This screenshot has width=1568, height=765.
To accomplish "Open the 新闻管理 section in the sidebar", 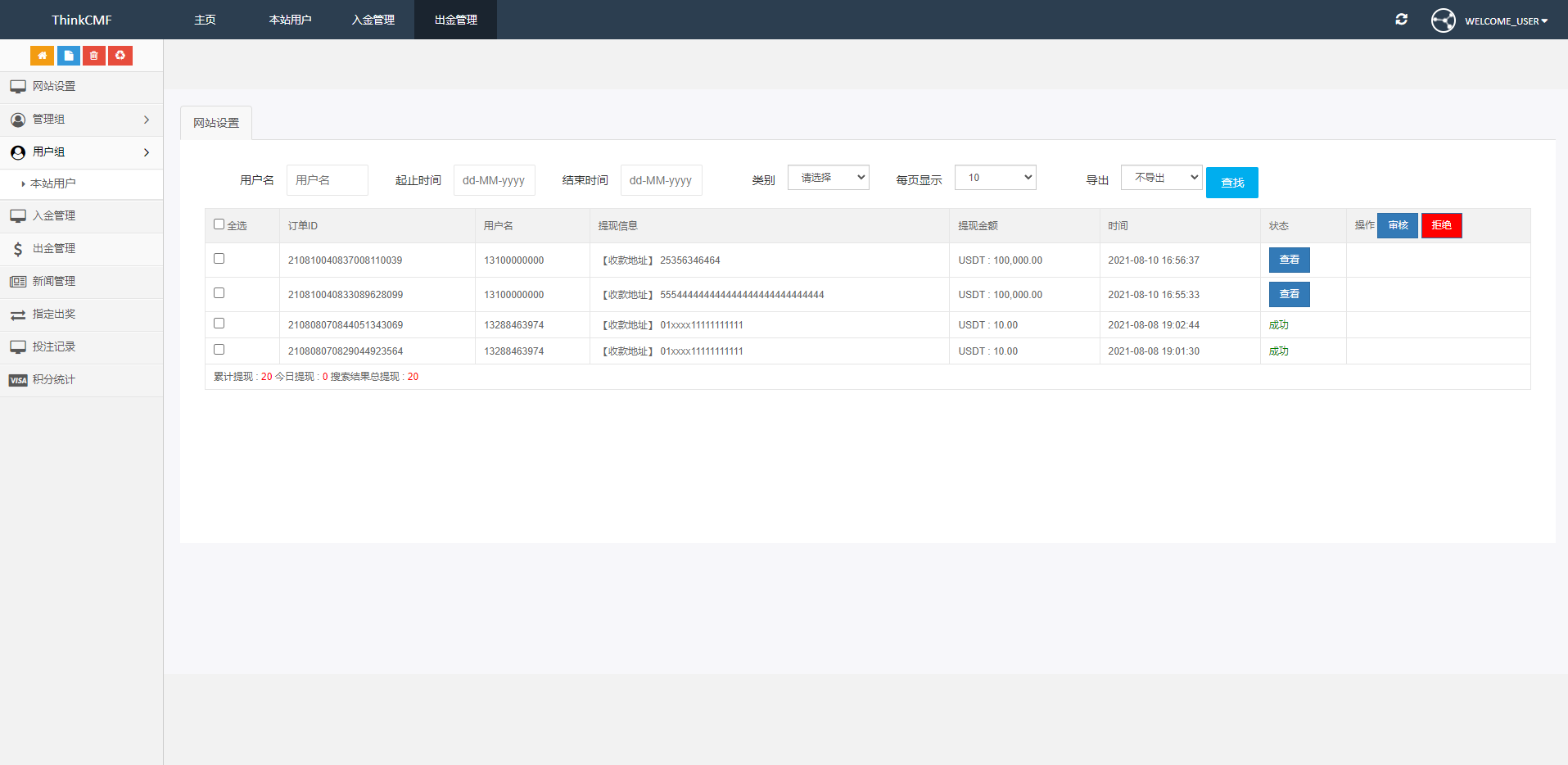I will click(52, 281).
